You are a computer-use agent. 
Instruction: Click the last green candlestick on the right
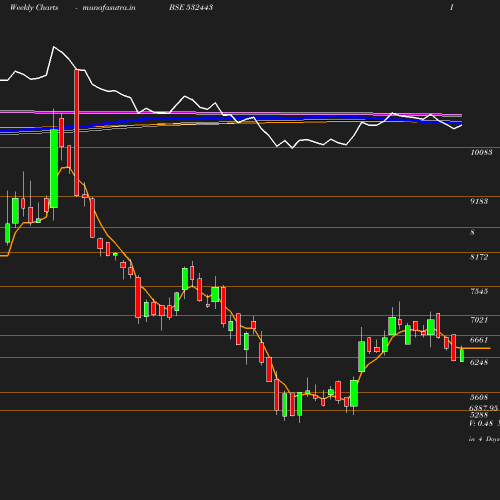462,355
